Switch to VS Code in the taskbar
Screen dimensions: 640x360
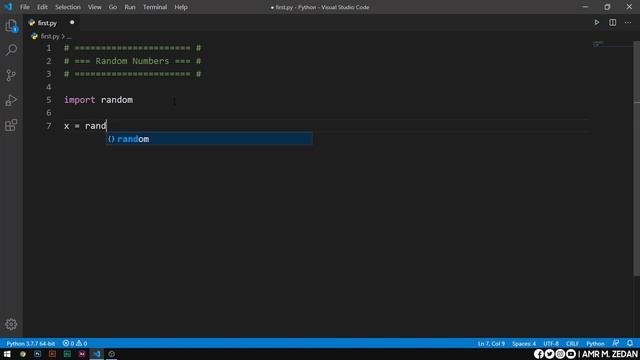coord(97,354)
